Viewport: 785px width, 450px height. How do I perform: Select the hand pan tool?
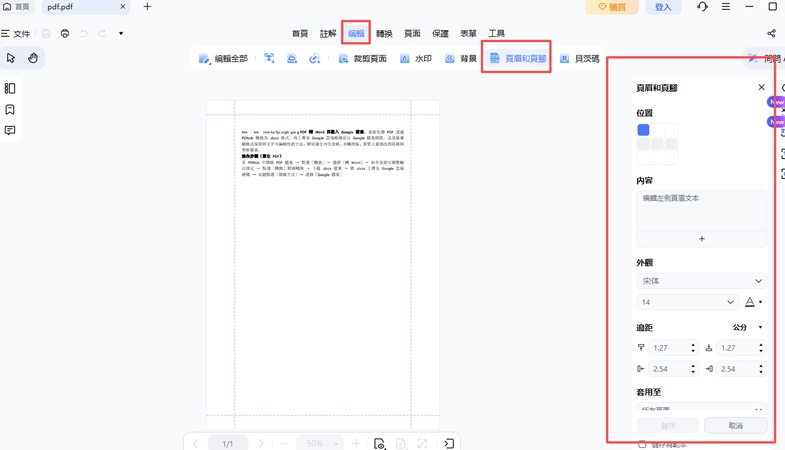33,58
